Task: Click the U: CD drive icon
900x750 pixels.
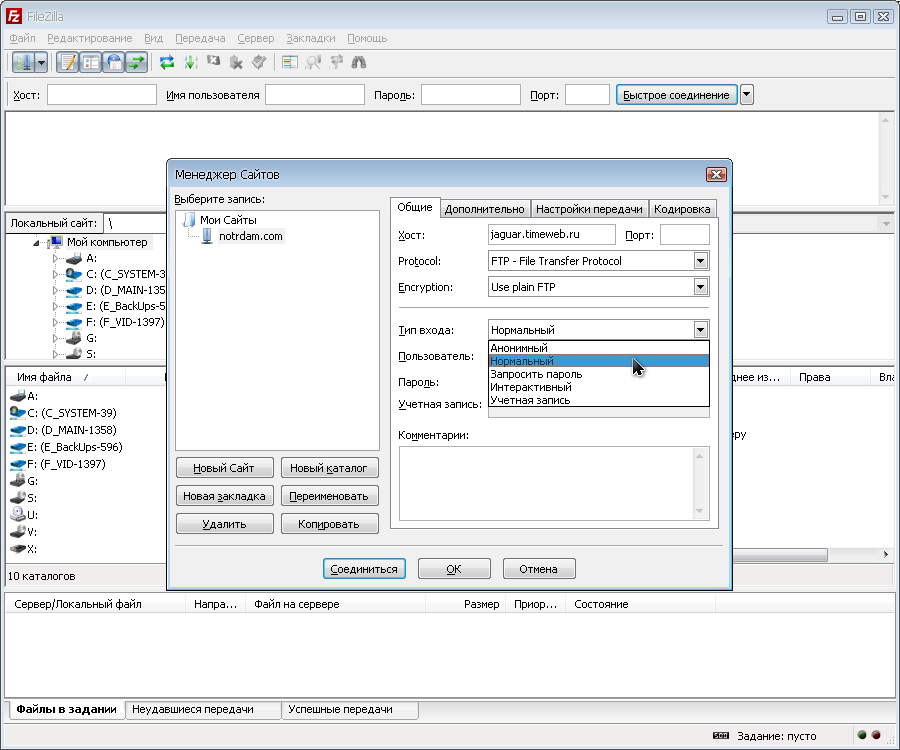Action: point(18,515)
